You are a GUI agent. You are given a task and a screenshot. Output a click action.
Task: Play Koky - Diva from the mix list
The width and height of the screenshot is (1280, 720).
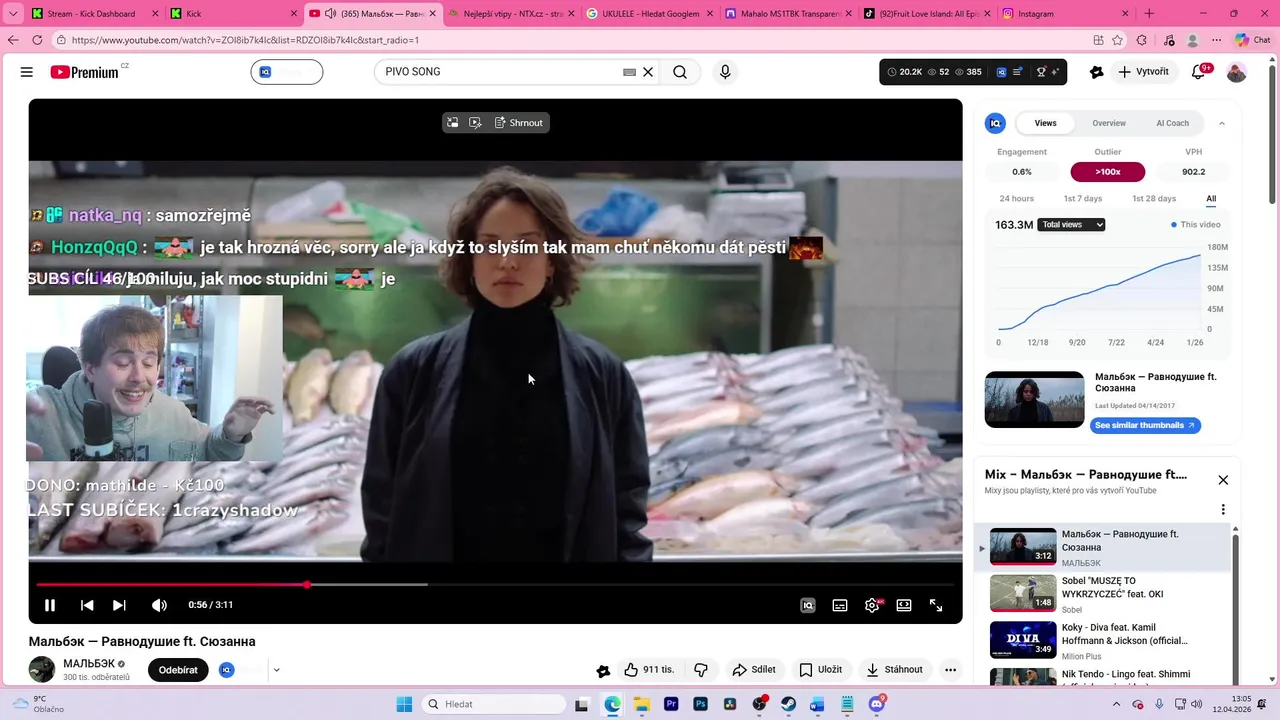pos(1103,641)
